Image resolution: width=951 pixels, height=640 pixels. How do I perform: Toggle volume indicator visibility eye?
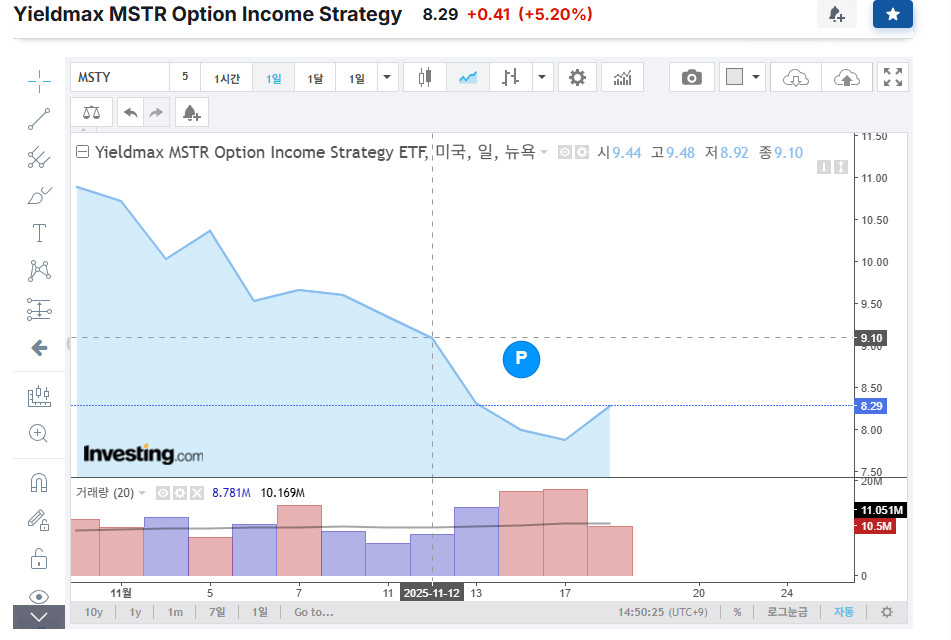tap(163, 493)
